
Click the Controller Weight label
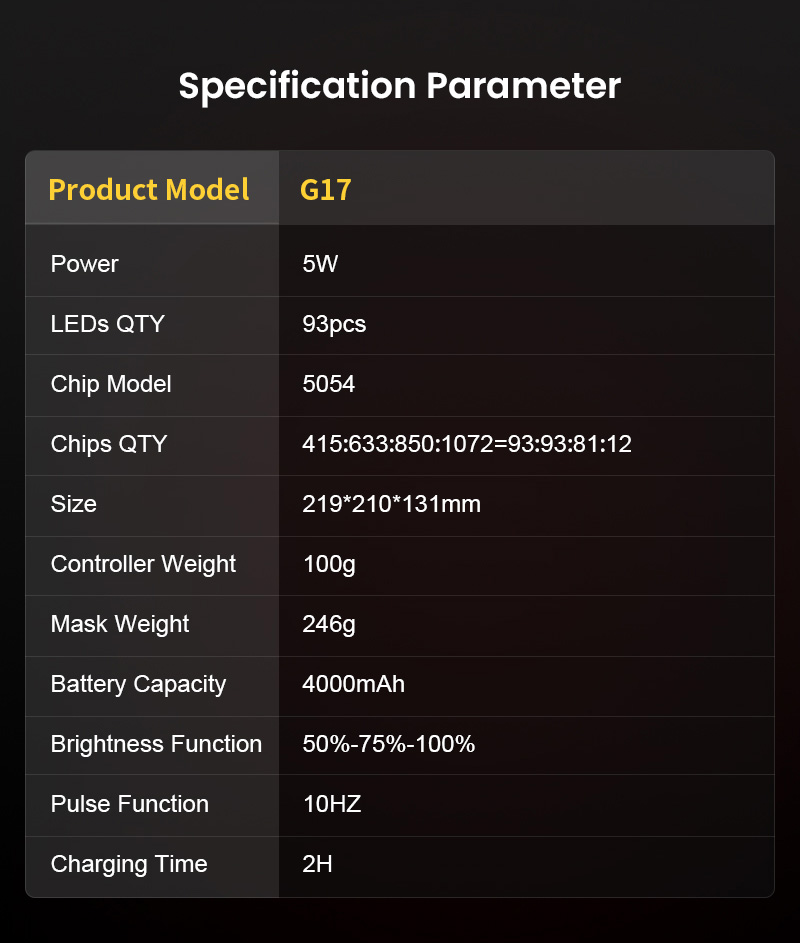[x=143, y=564]
